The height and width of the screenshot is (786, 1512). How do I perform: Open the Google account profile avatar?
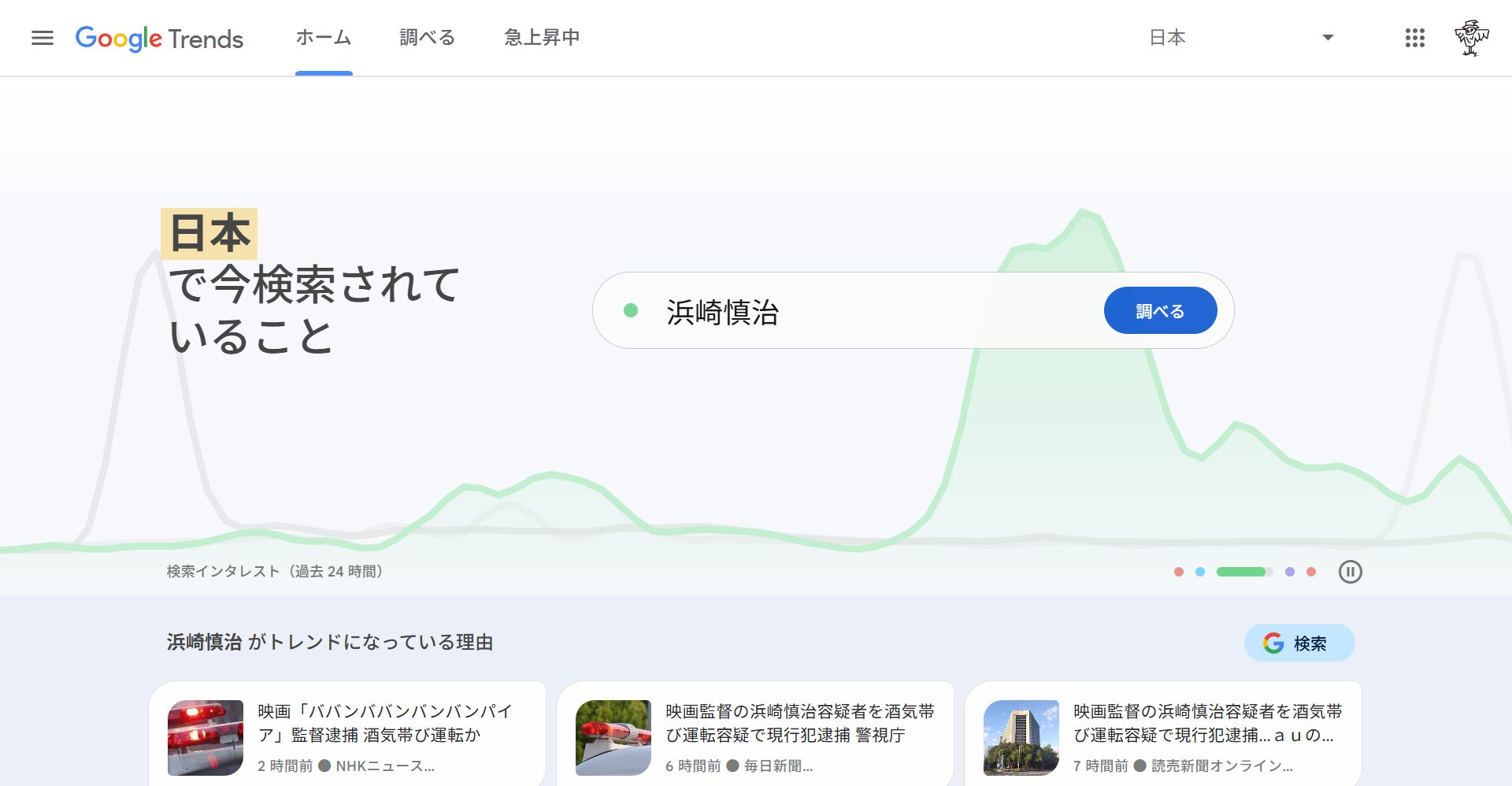coord(1471,38)
